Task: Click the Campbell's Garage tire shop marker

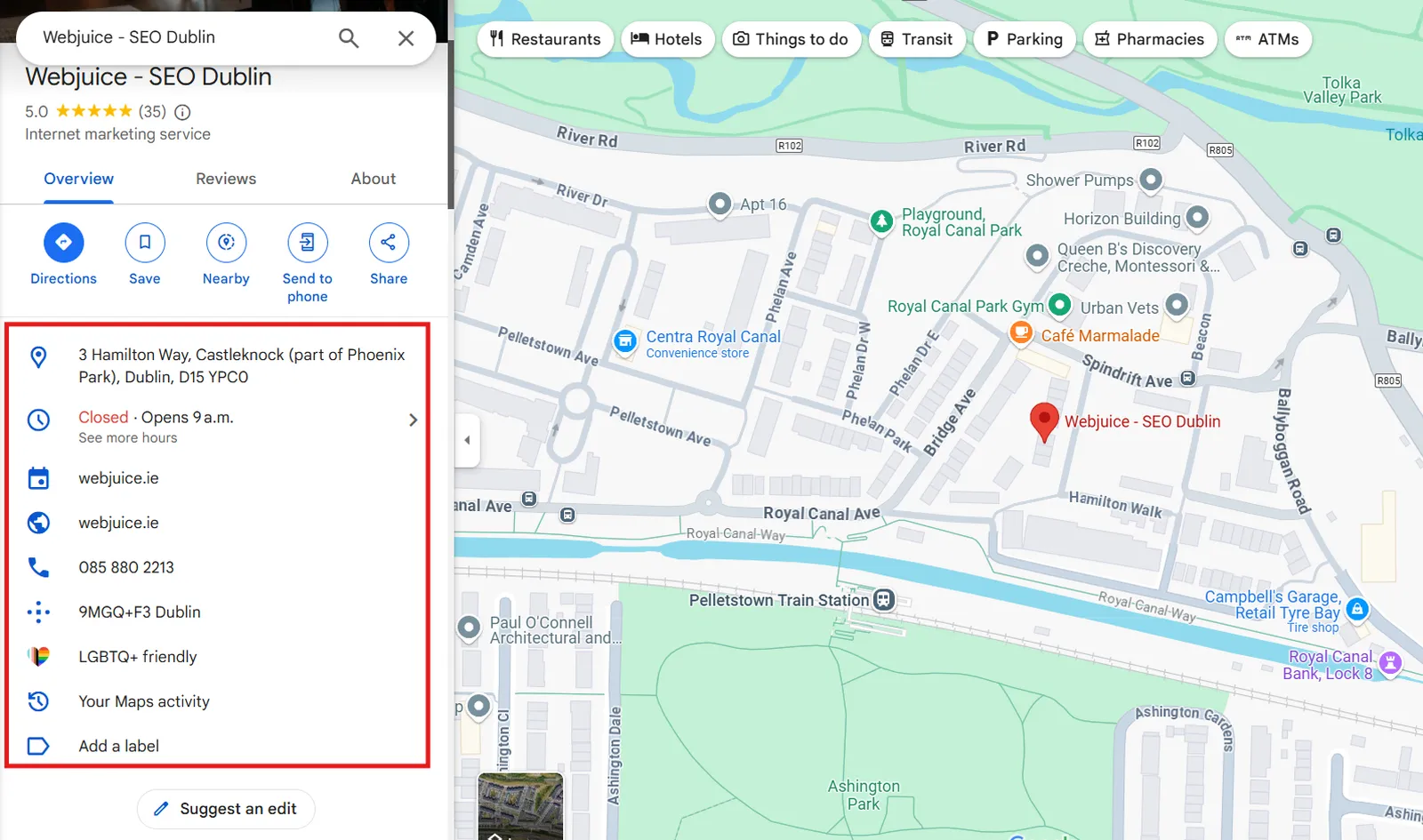Action: pos(1357,609)
